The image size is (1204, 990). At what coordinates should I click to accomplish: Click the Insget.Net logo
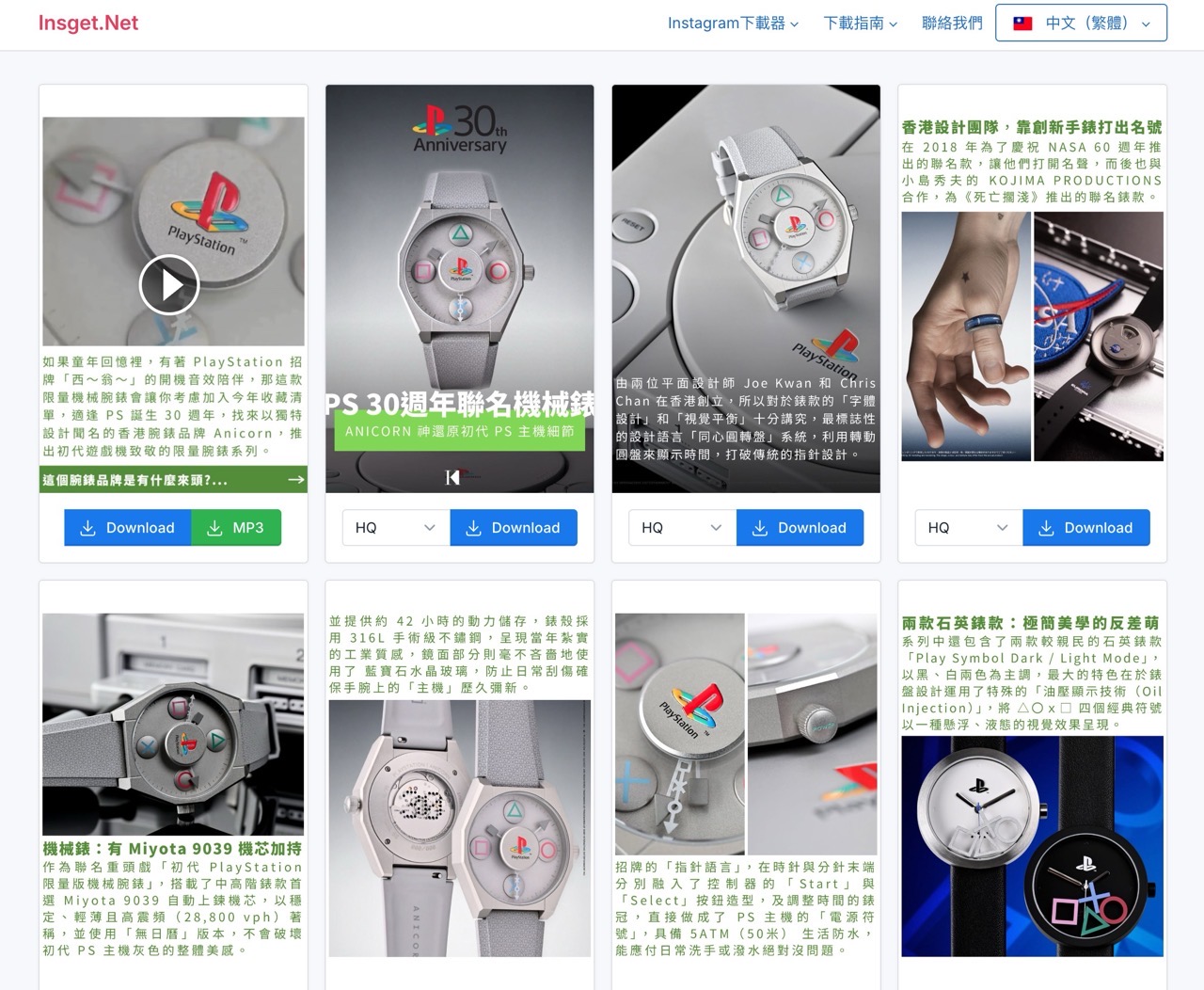click(x=88, y=24)
